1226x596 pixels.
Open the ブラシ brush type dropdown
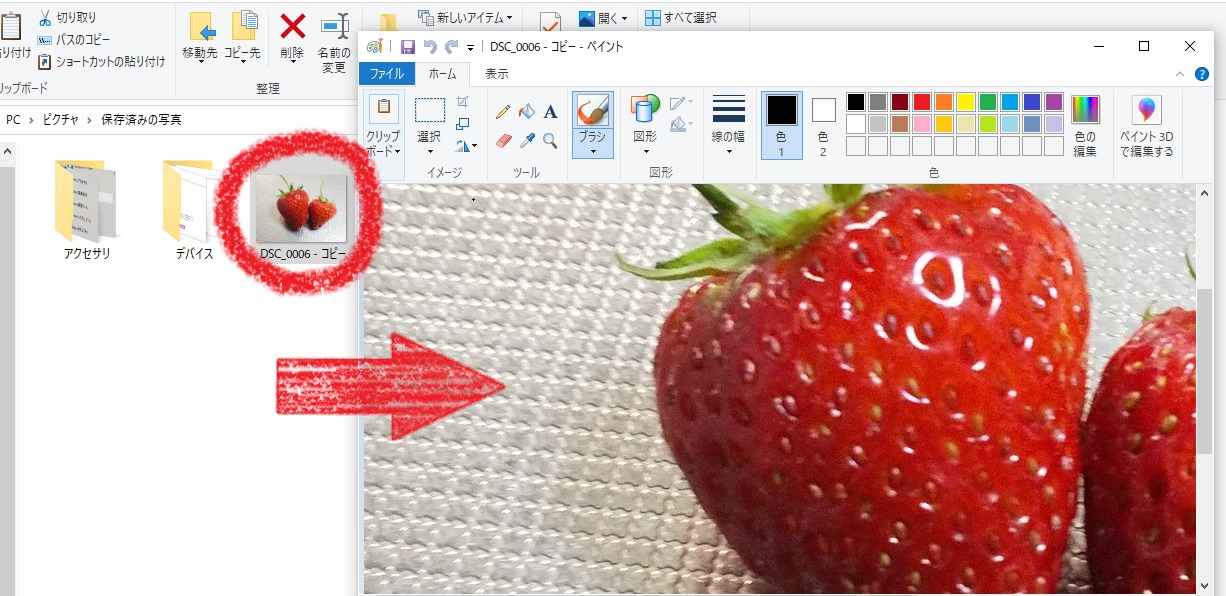[593, 143]
